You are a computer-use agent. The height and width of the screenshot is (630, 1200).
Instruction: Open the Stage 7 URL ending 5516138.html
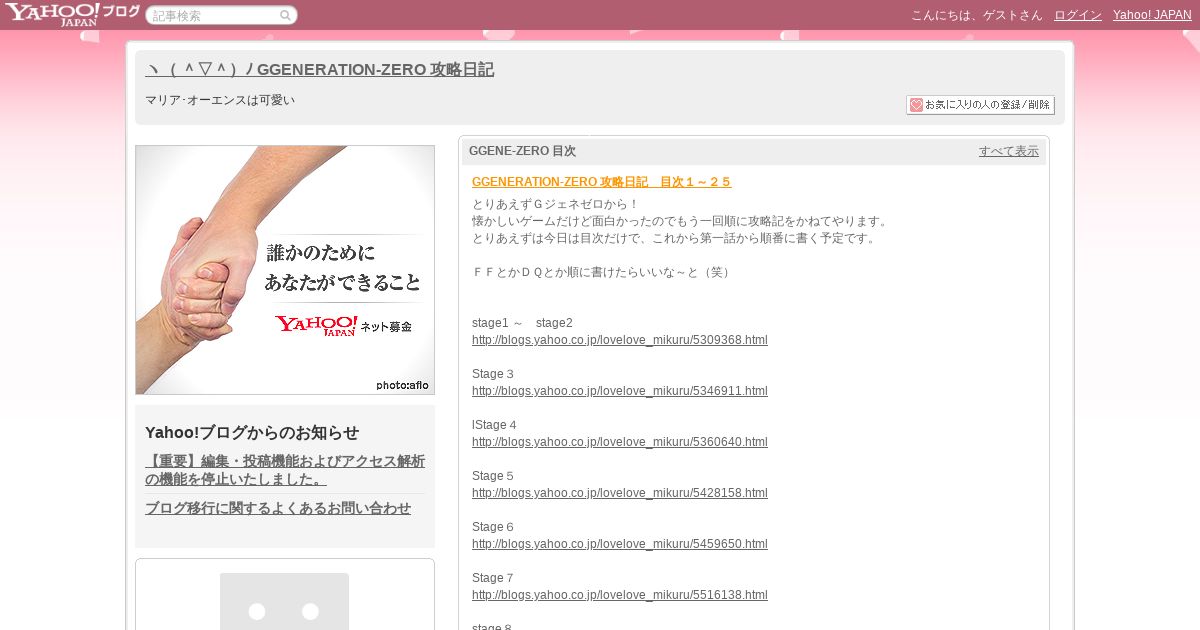pos(620,595)
